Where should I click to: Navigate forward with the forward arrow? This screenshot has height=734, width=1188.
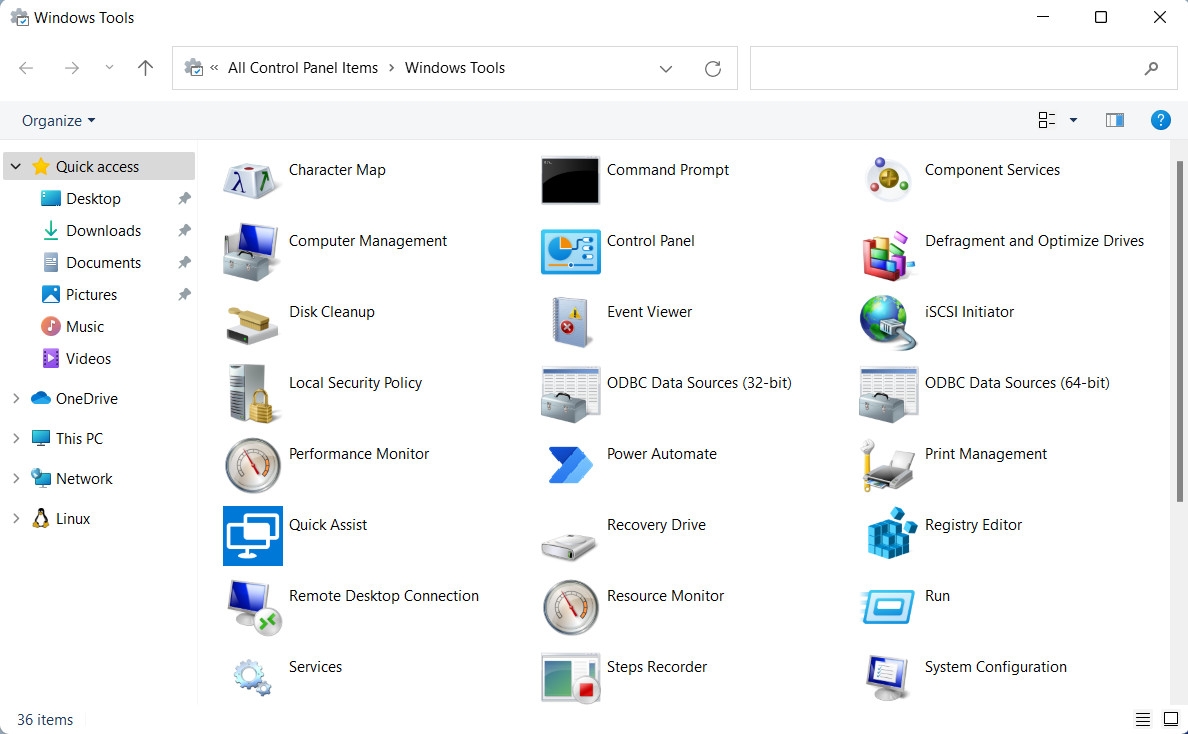tap(72, 68)
